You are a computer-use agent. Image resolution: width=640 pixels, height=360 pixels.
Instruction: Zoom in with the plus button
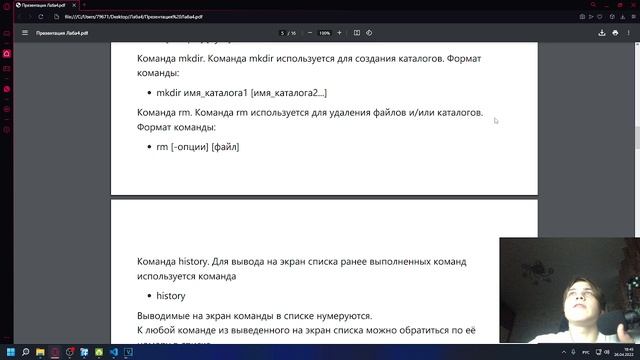(x=339, y=33)
